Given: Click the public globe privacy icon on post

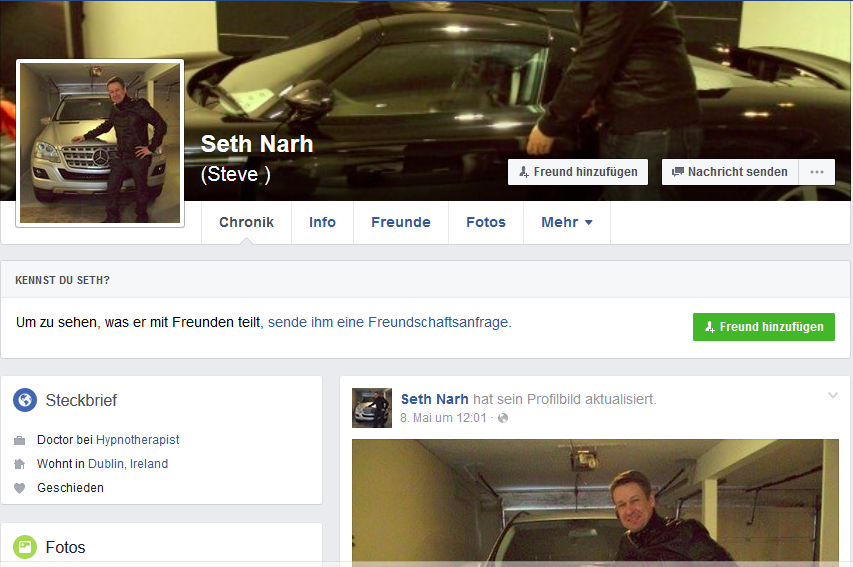Looking at the screenshot, I should pos(503,418).
